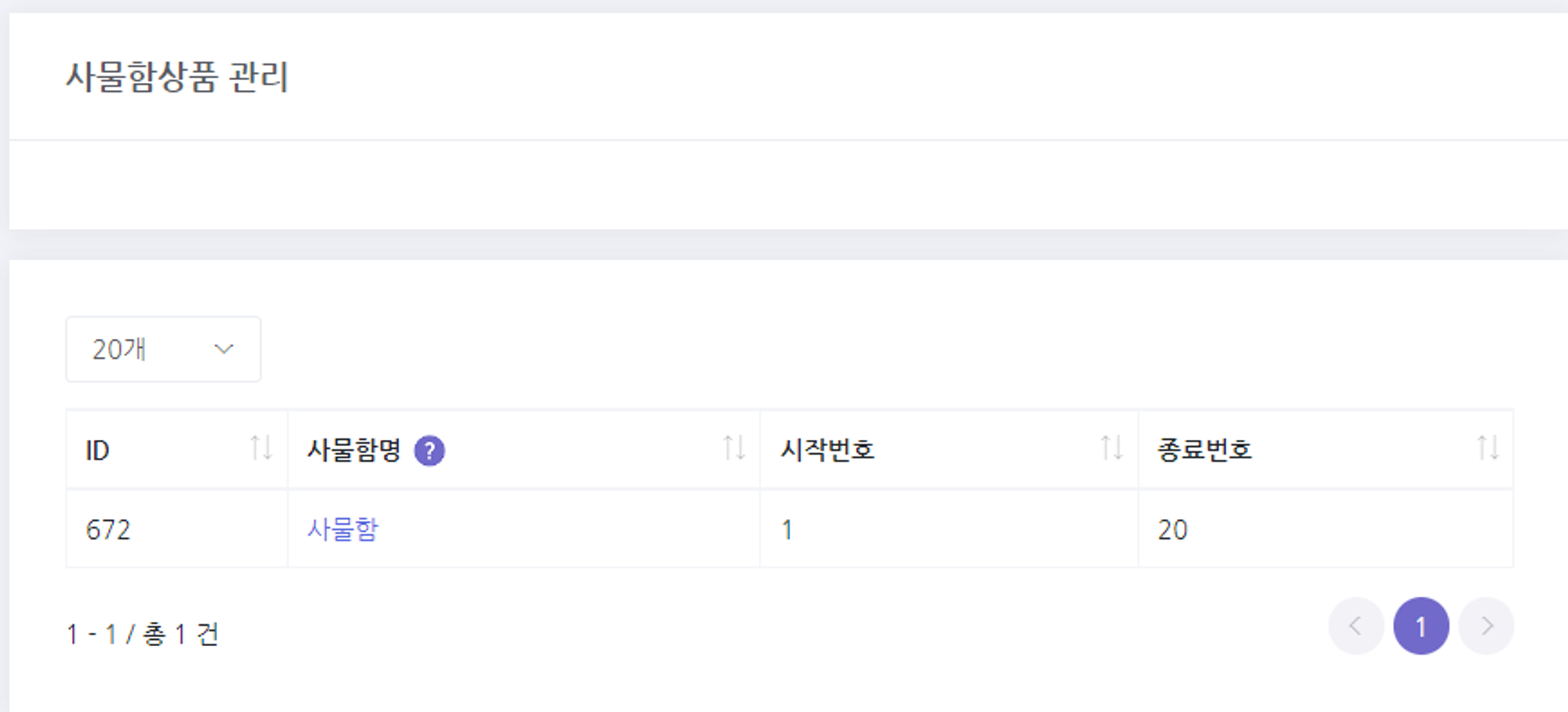Viewport: 1568px width, 712px height.
Task: Sort the table by ID column arrows
Action: click(x=261, y=449)
